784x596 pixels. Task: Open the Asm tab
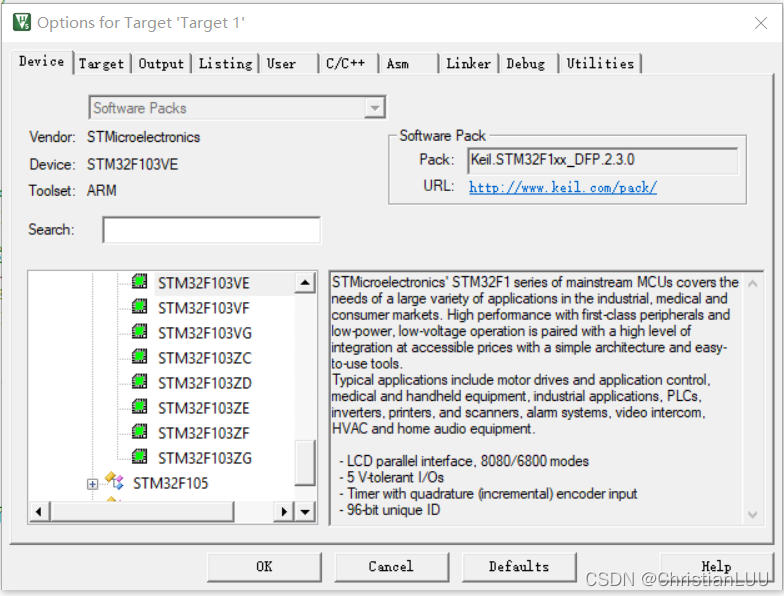pyautogui.click(x=408, y=64)
